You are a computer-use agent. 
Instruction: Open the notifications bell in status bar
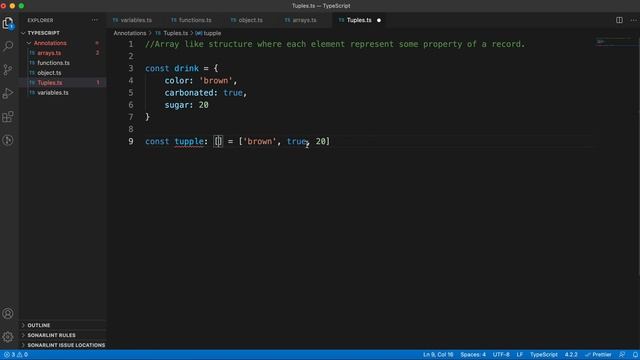635,355
